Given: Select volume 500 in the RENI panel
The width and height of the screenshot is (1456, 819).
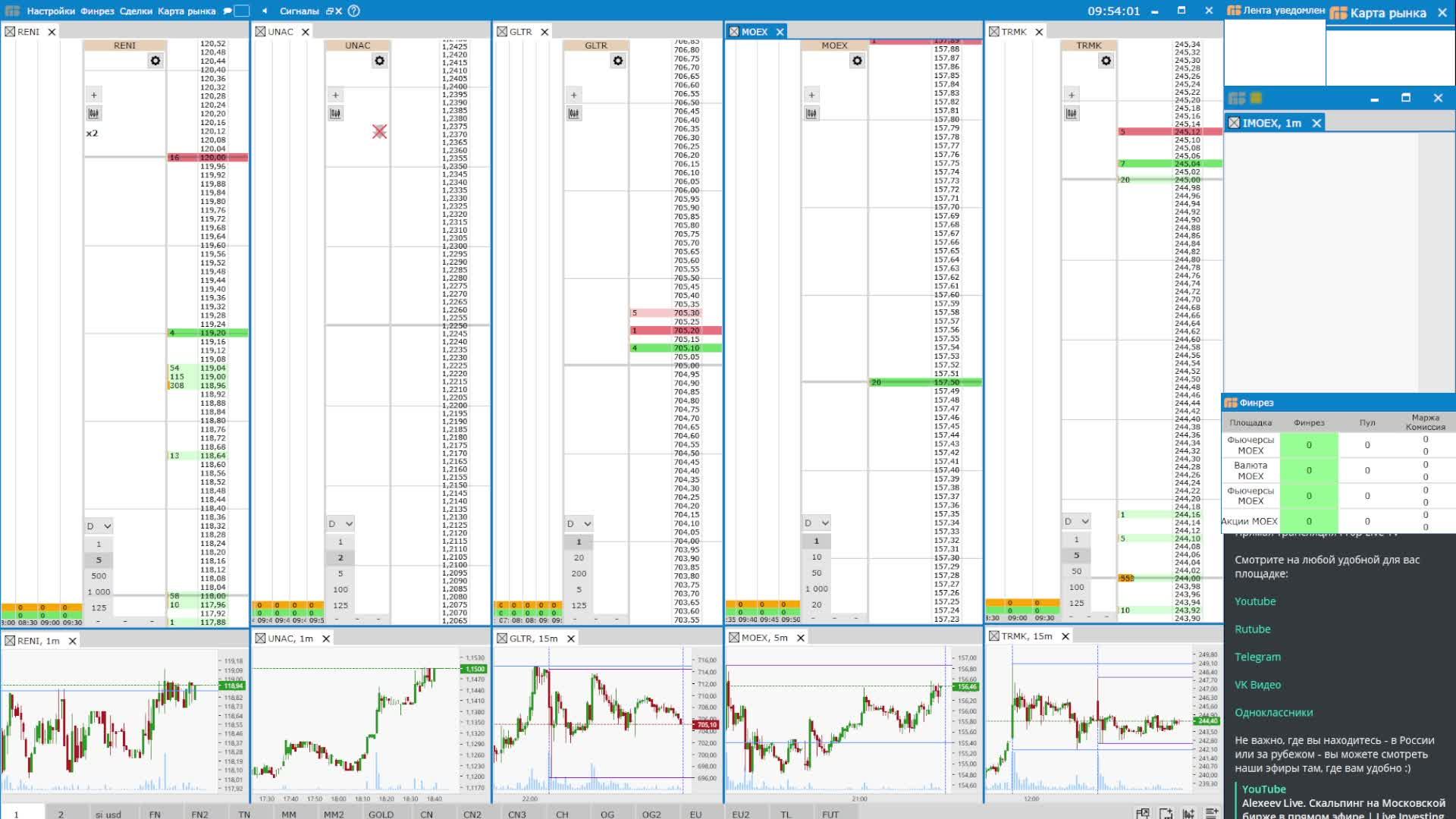Looking at the screenshot, I should [99, 576].
